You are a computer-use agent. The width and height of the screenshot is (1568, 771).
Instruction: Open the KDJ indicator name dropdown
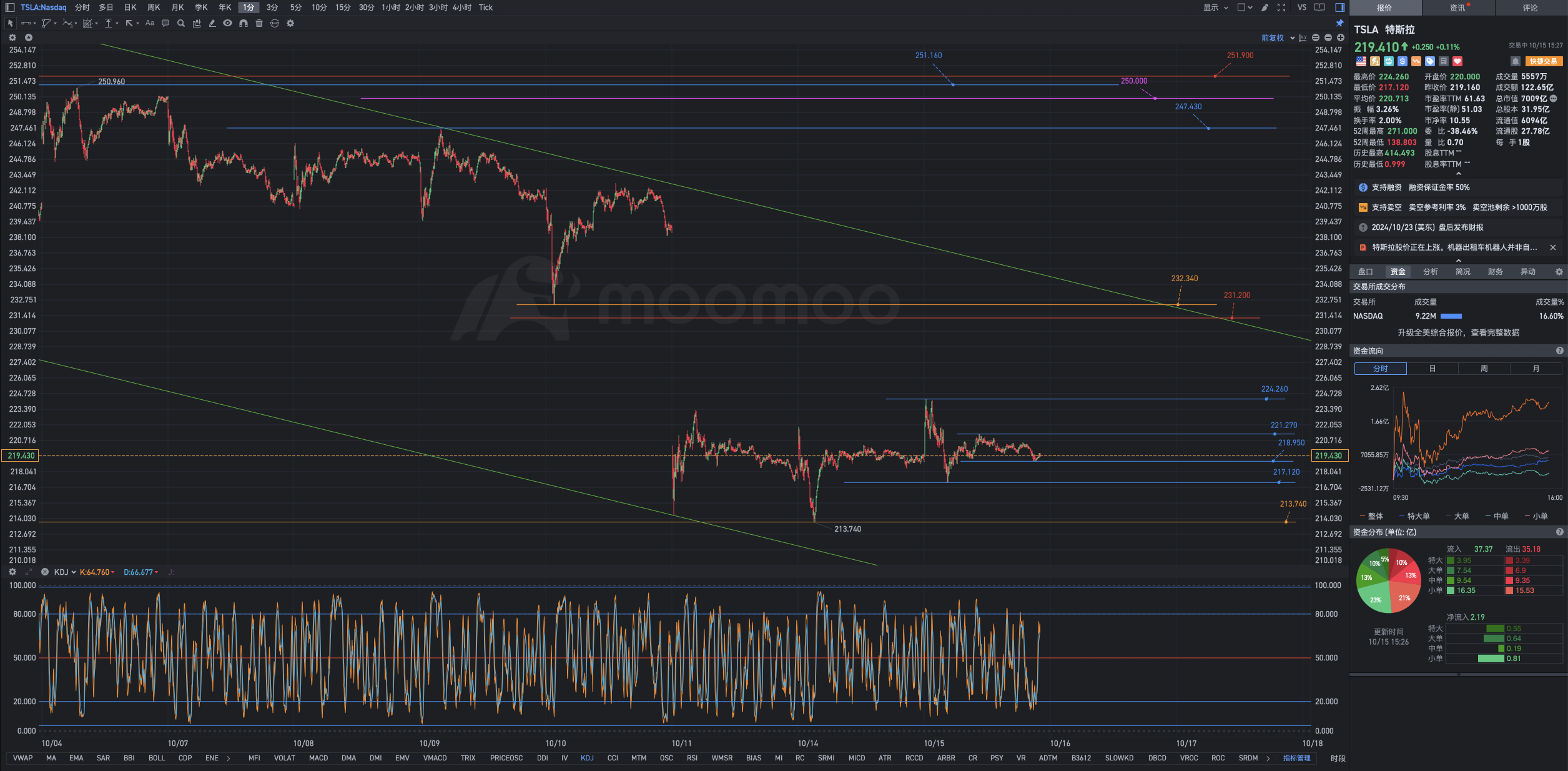65,572
